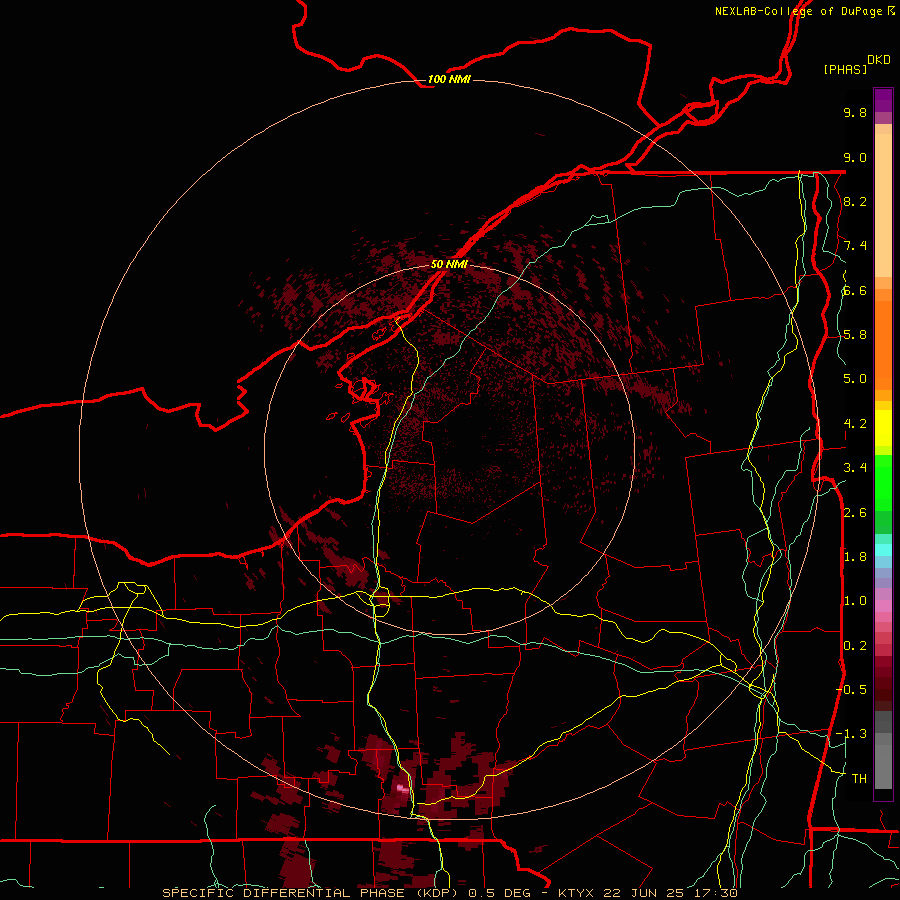Click the KTYX 22 JUN 25 17:30 timestamp
900x900 pixels.
647,893
